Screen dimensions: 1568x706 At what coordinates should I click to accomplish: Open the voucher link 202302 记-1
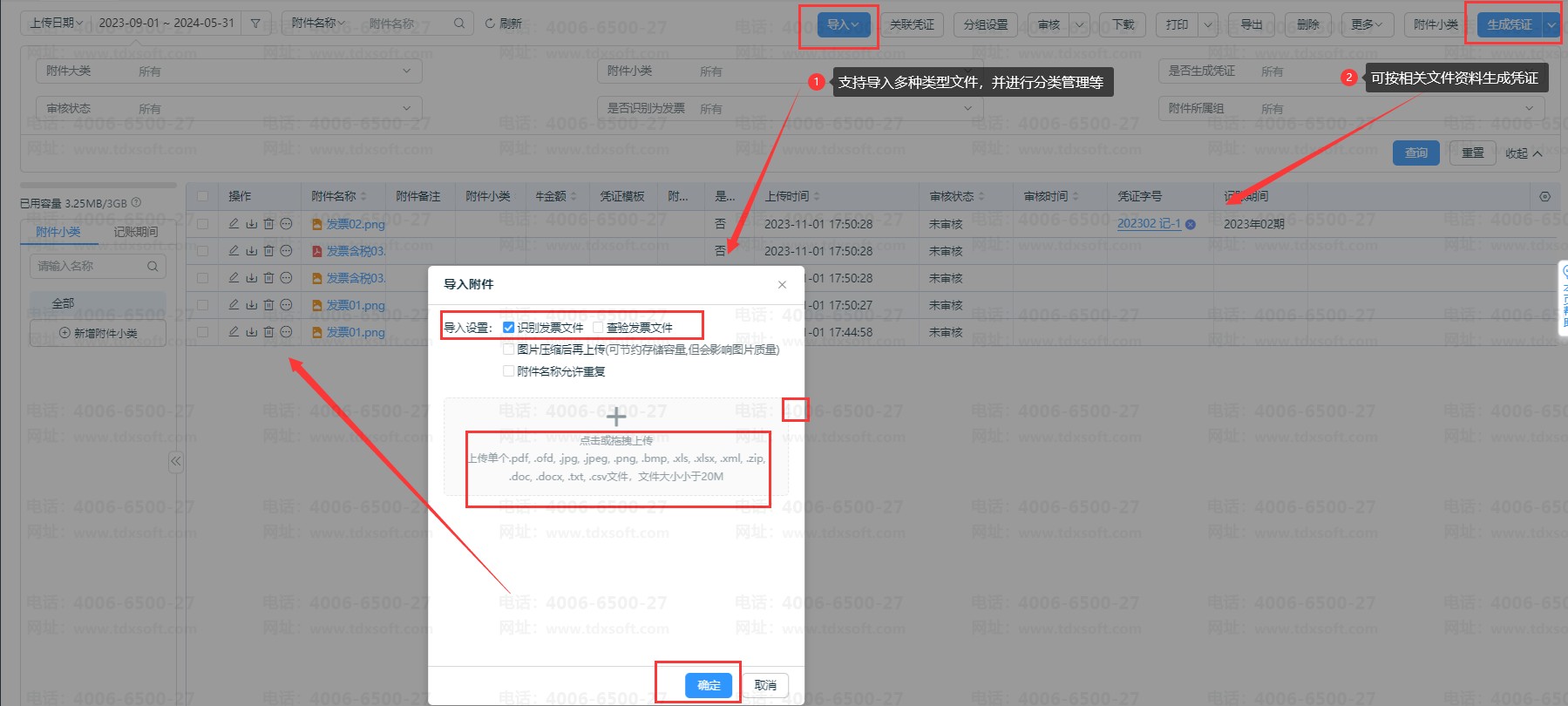coord(1149,224)
